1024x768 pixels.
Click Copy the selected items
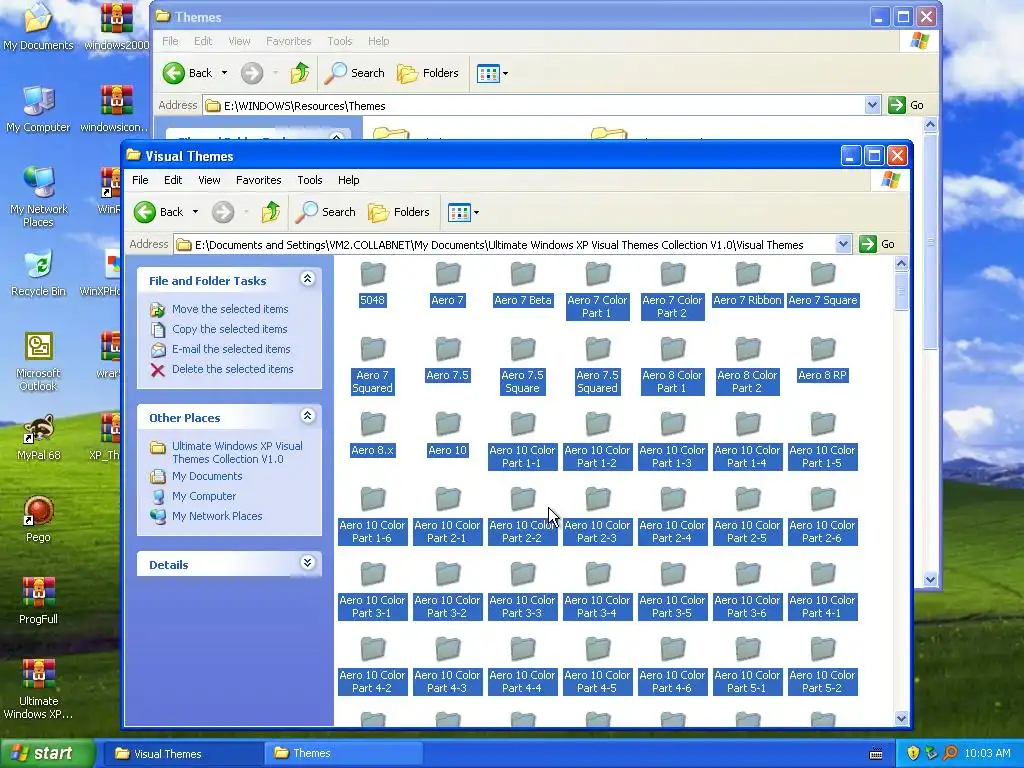pyautogui.click(x=229, y=329)
